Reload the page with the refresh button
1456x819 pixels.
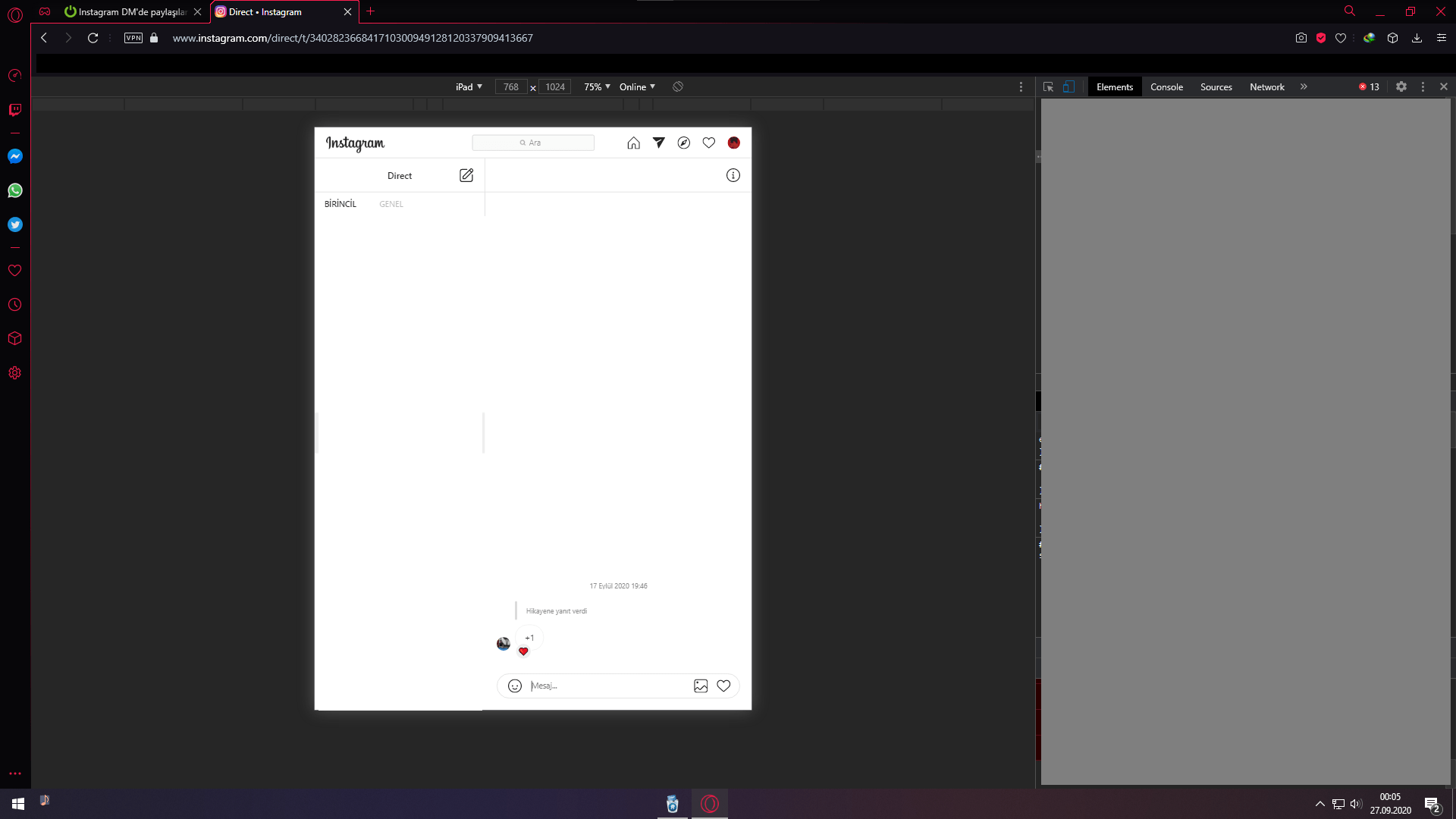[93, 38]
